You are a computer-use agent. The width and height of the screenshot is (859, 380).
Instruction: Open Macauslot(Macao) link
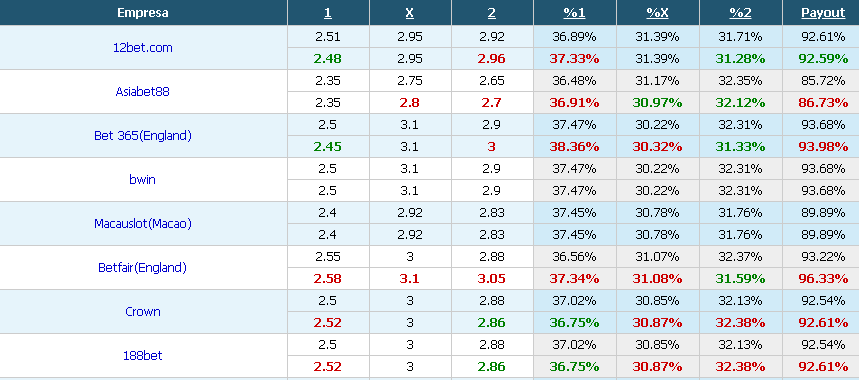point(142,223)
